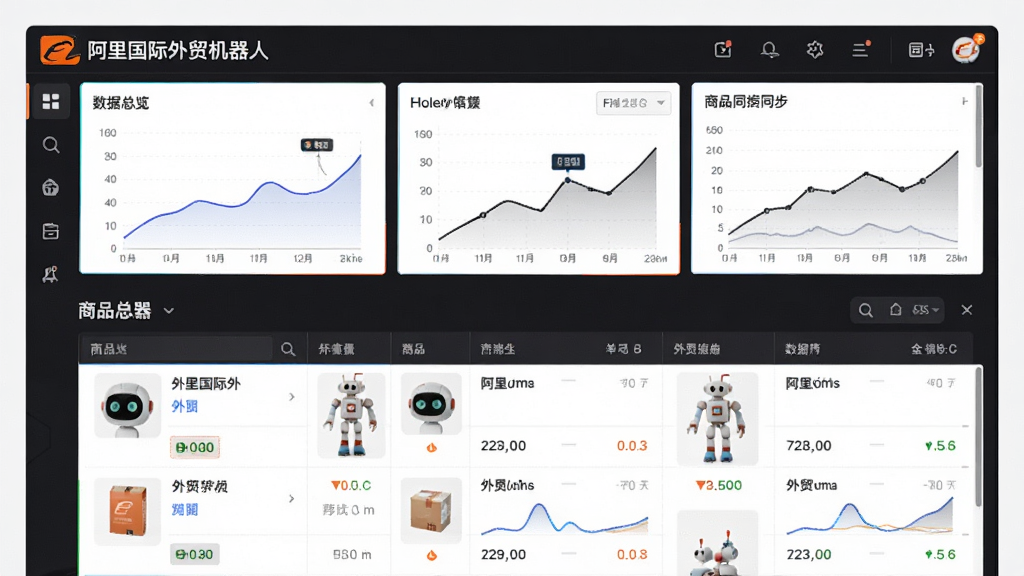Open the user avatar in the top right
This screenshot has width=1024, height=576.
pyautogui.click(x=967, y=50)
